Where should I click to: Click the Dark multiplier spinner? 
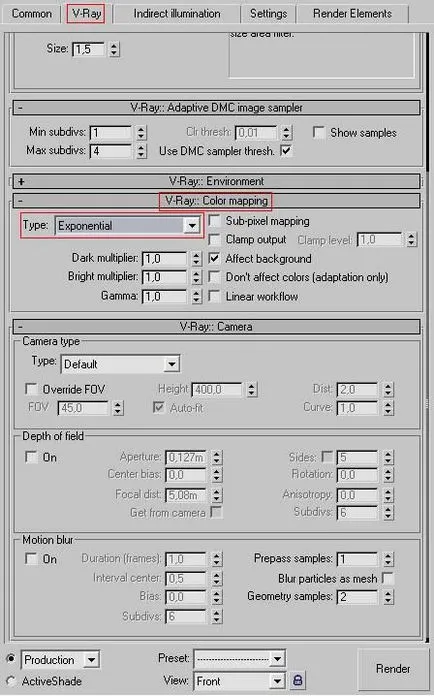click(196, 259)
